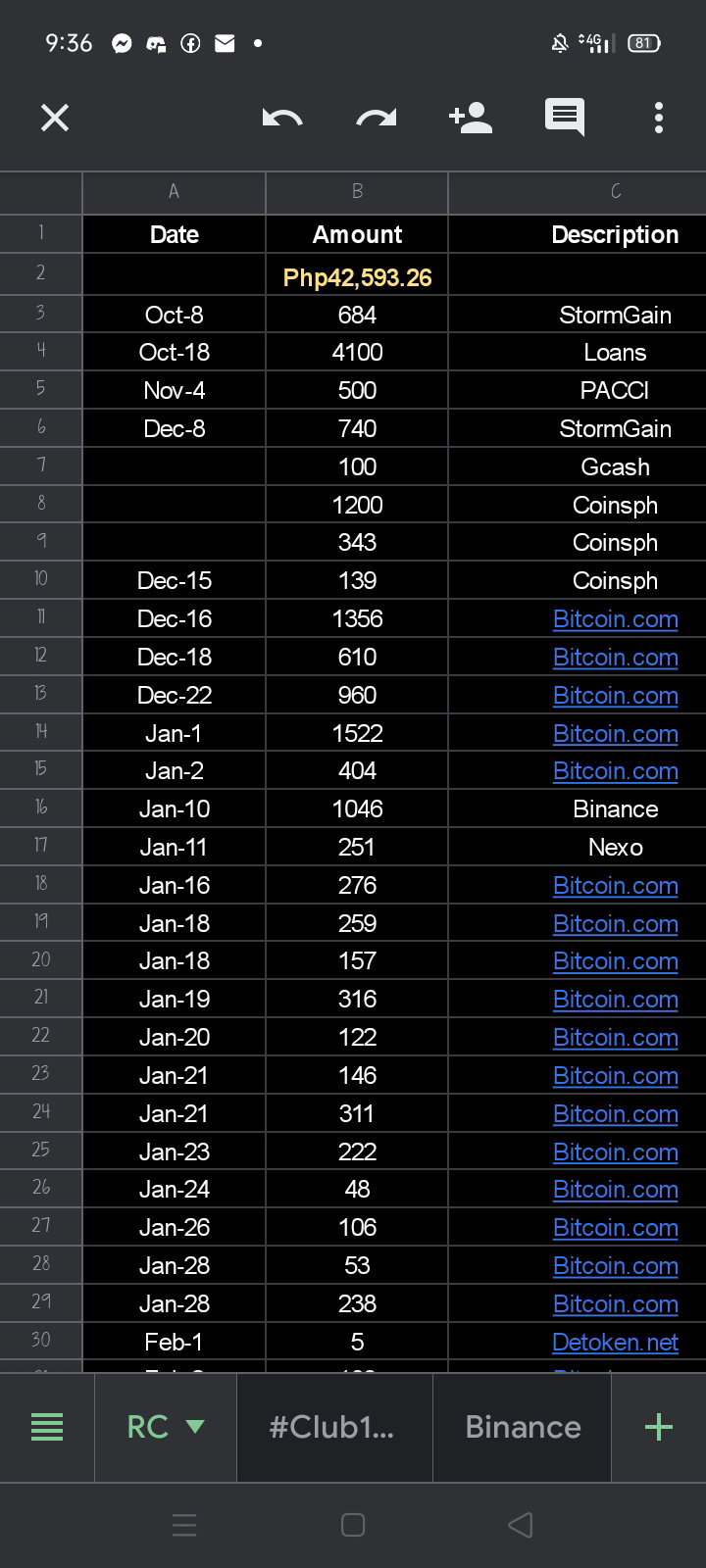This screenshot has width=706, height=1568.
Task: Open the all-sheets list icon
Action: pos(47,1427)
